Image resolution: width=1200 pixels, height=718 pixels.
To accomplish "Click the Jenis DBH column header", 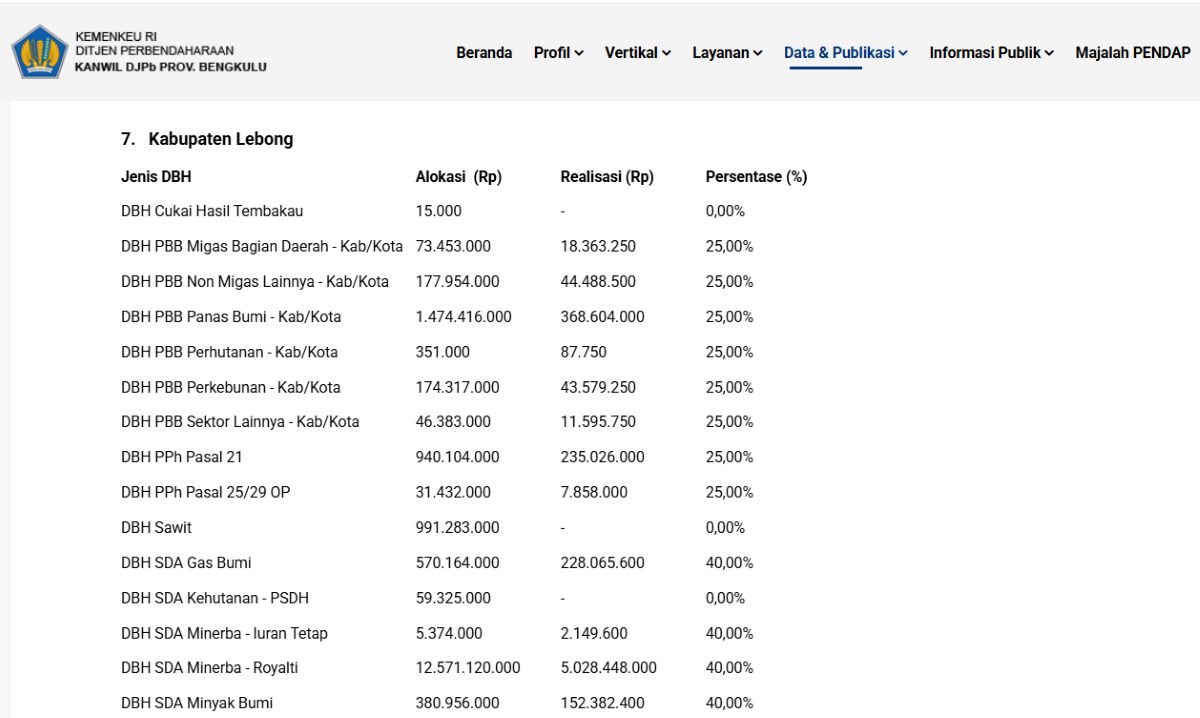I will point(156,177).
